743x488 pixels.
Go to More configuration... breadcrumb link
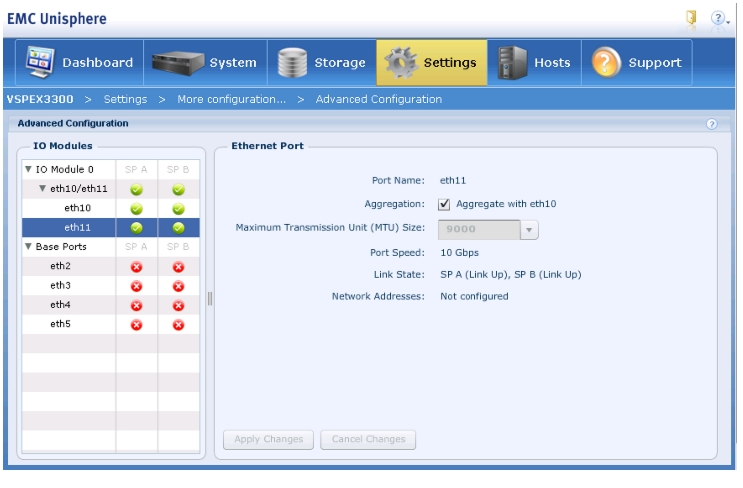232,99
